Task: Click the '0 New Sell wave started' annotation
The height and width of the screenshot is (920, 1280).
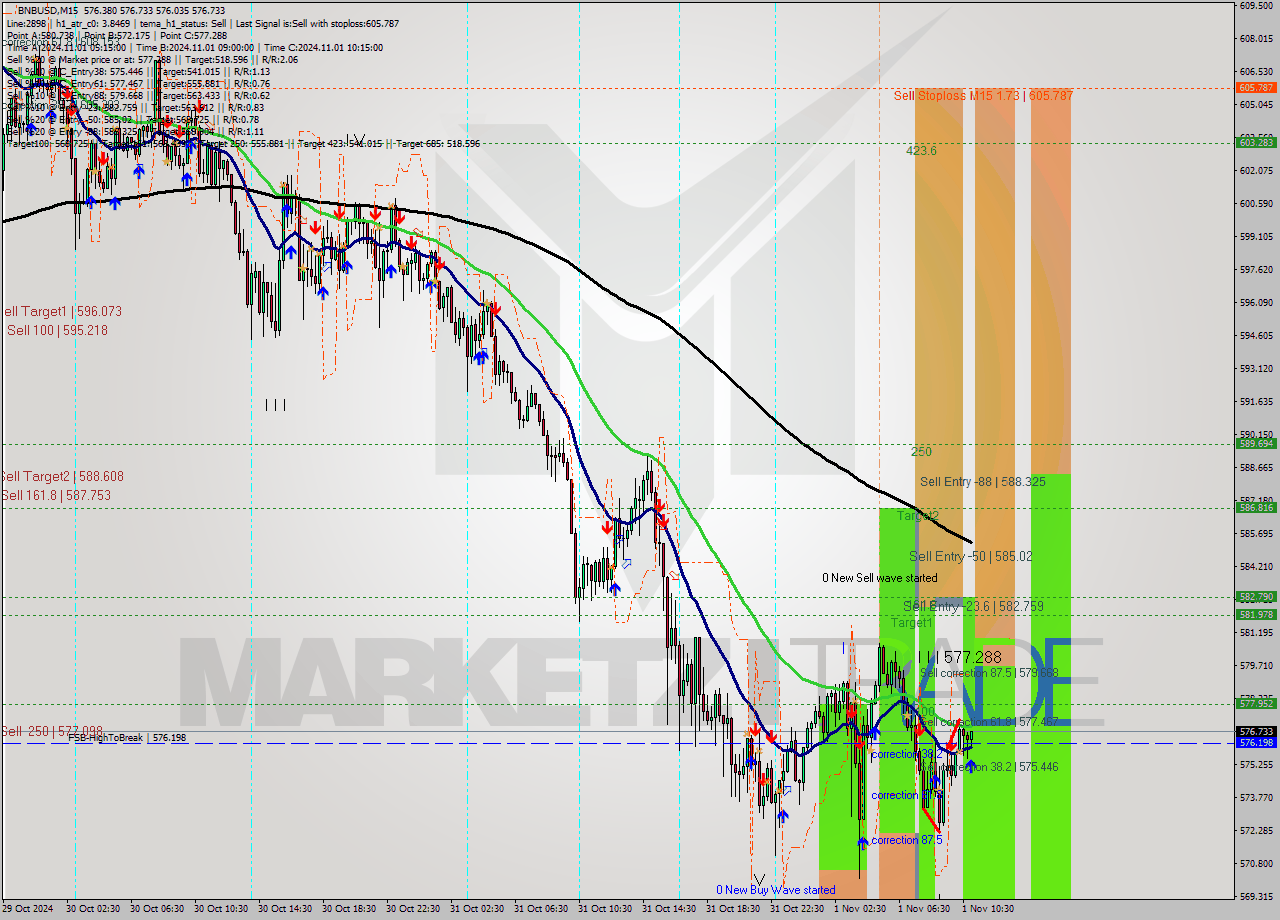Action: [880, 578]
